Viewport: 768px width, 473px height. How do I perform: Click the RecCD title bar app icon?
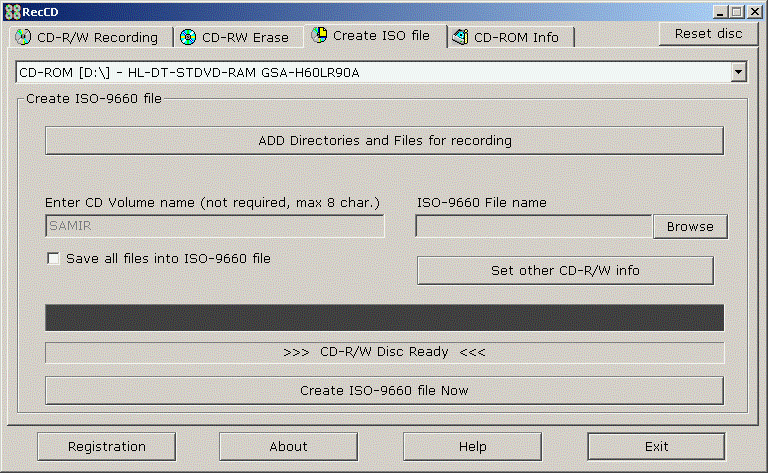[x=10, y=10]
